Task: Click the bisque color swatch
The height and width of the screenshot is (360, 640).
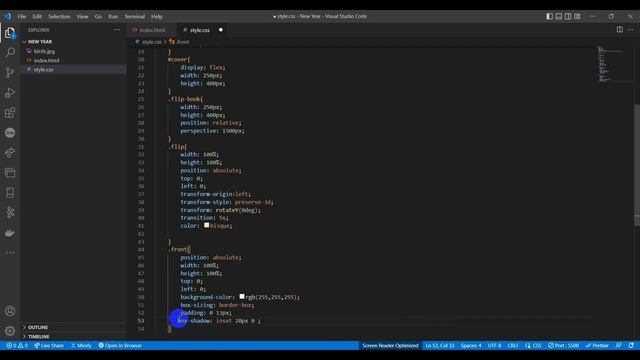Action: 207,225
